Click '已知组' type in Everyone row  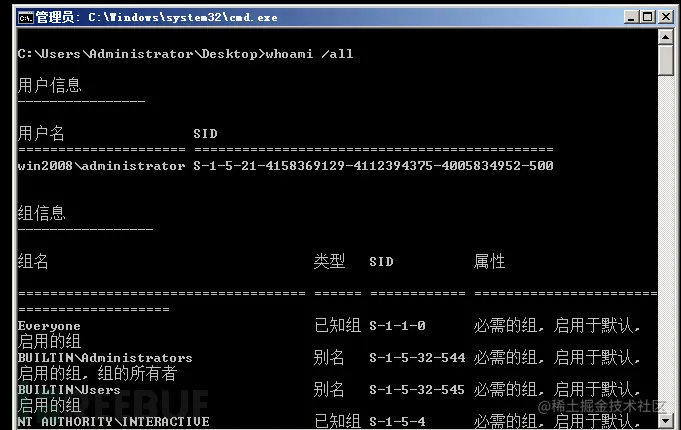tap(337, 325)
